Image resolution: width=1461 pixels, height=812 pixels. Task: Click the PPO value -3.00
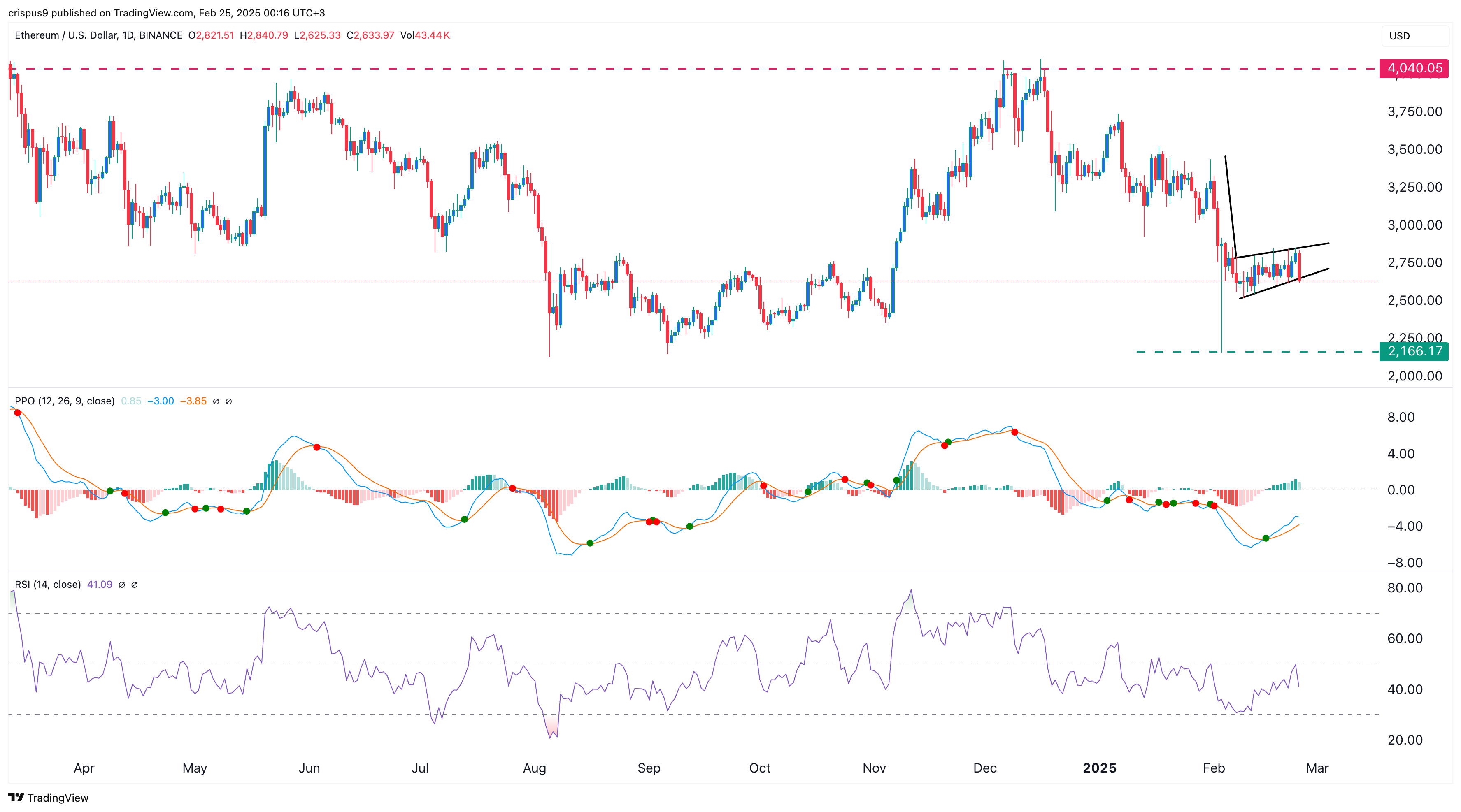click(161, 401)
